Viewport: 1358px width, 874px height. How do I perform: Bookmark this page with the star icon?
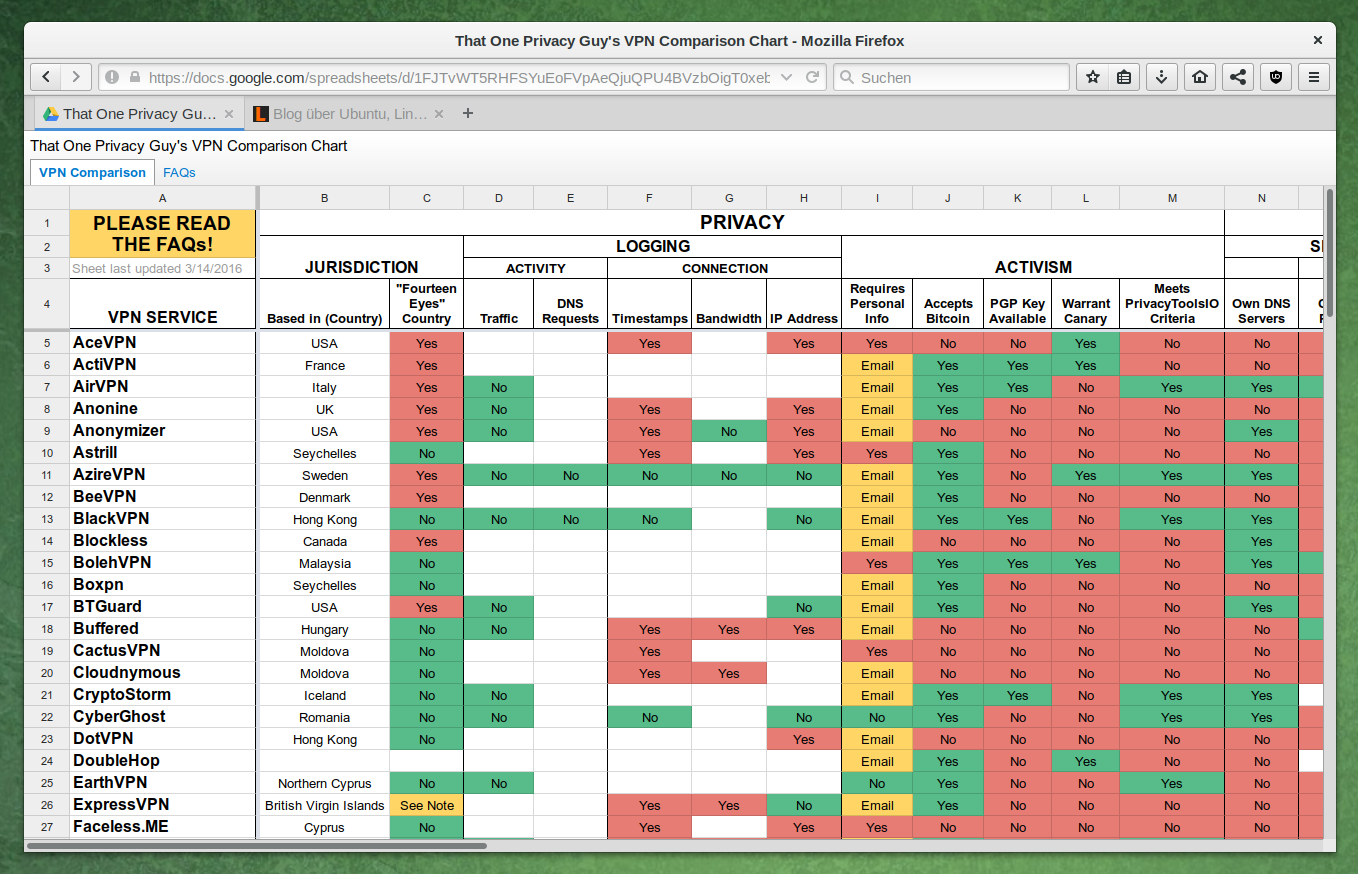pos(1093,77)
